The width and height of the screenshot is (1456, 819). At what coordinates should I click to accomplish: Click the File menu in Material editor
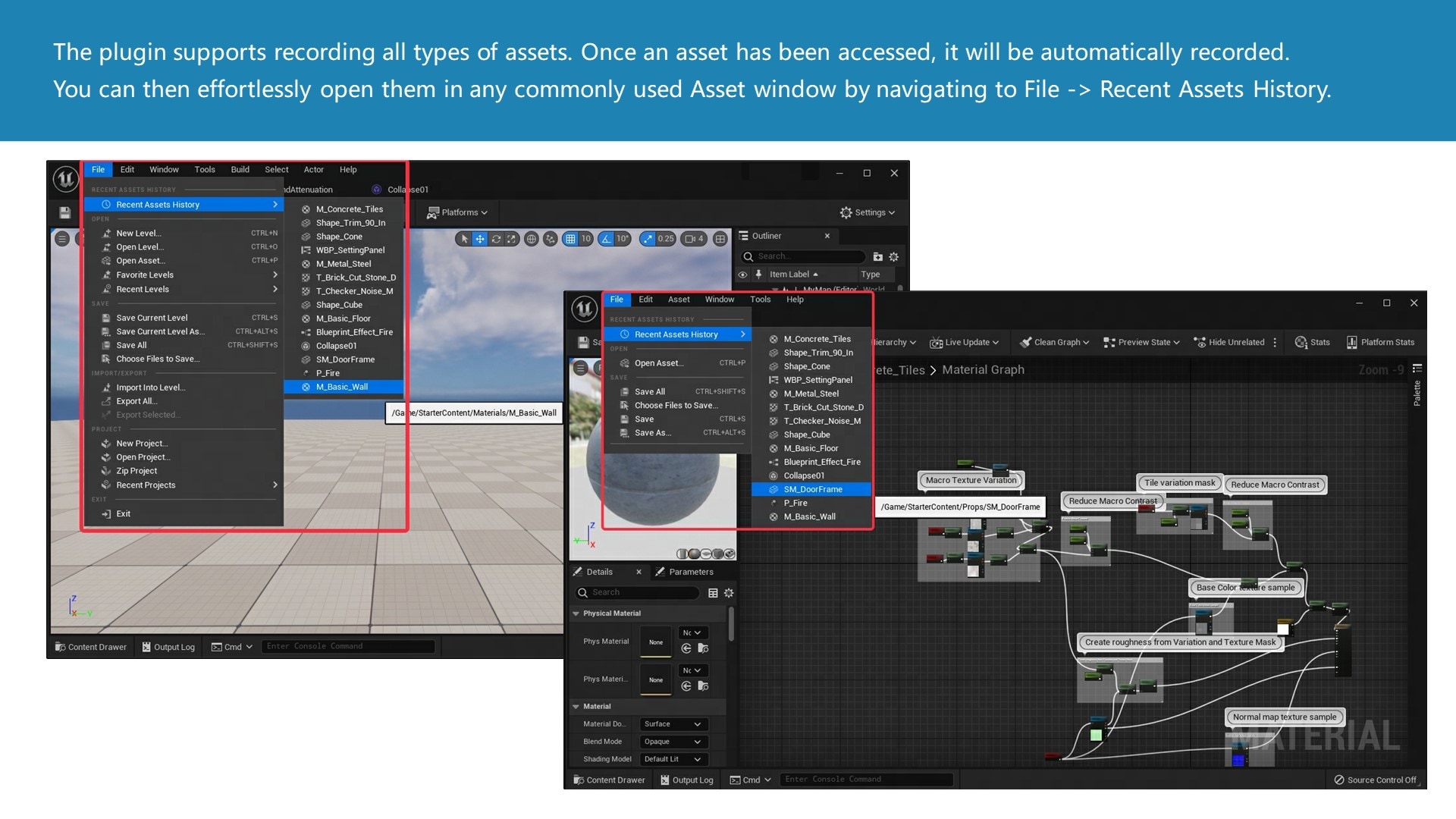point(617,299)
